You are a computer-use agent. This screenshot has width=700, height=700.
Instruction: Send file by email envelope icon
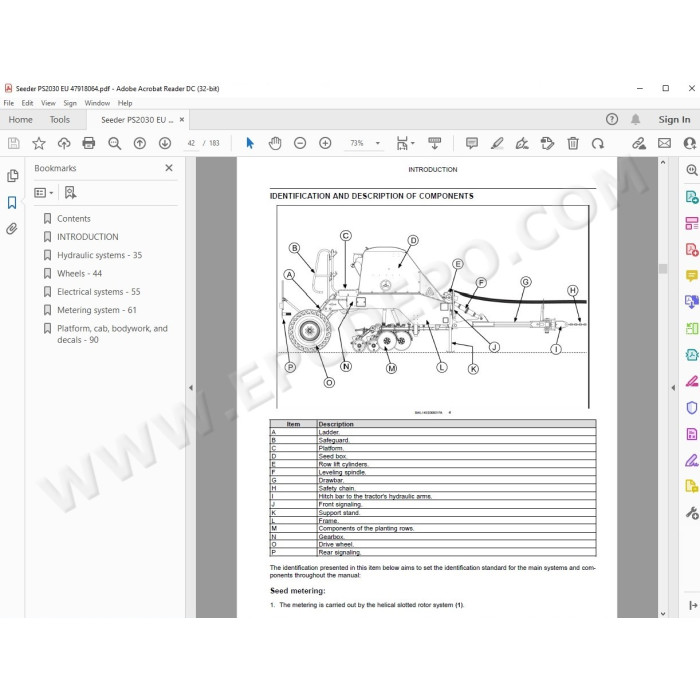pyautogui.click(x=664, y=143)
